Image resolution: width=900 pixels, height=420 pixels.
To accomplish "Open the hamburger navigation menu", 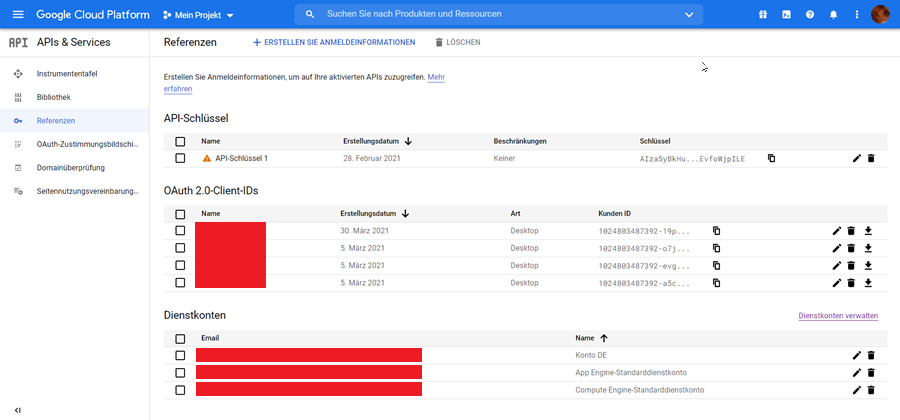I will 18,15.
